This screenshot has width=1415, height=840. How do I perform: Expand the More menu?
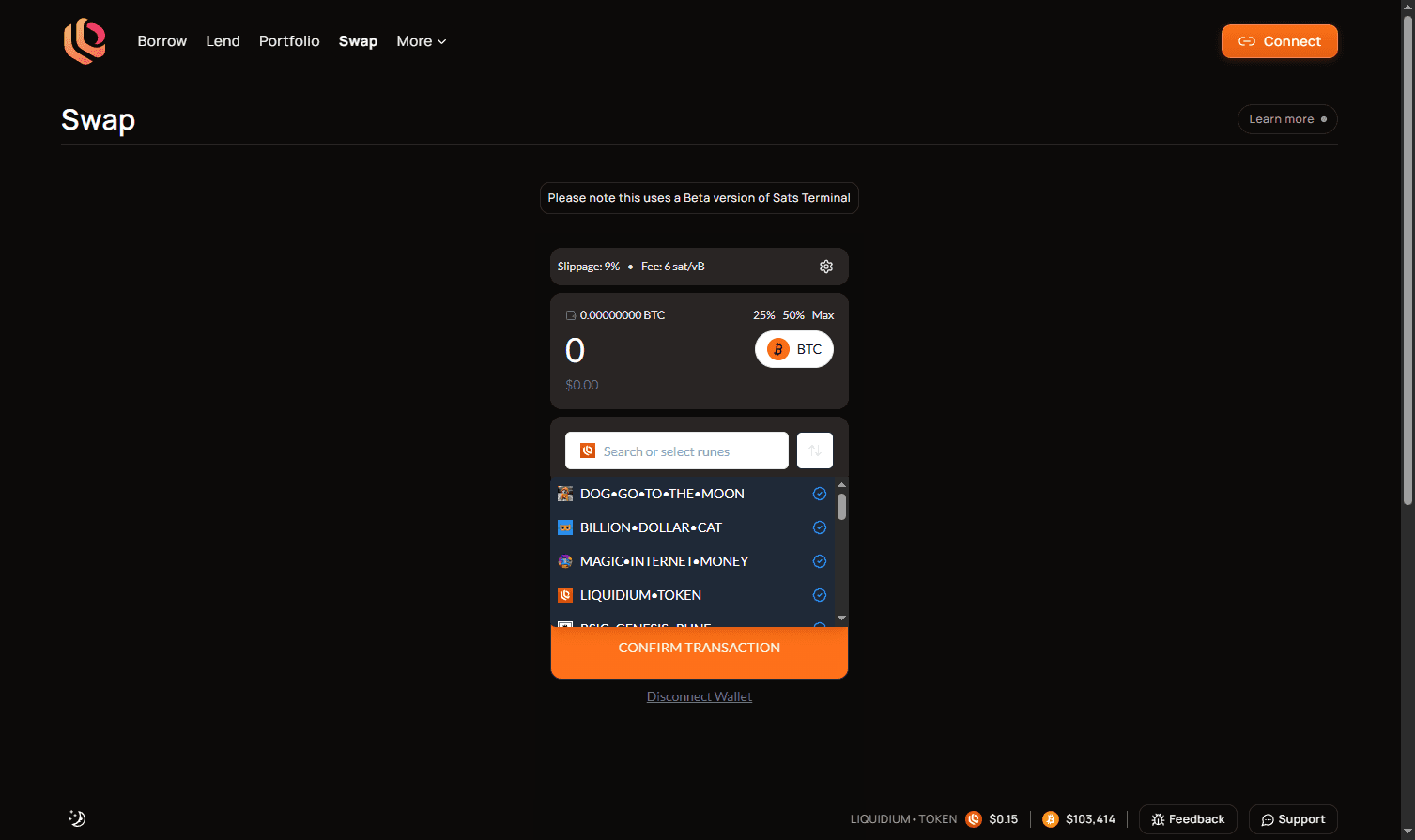point(422,41)
